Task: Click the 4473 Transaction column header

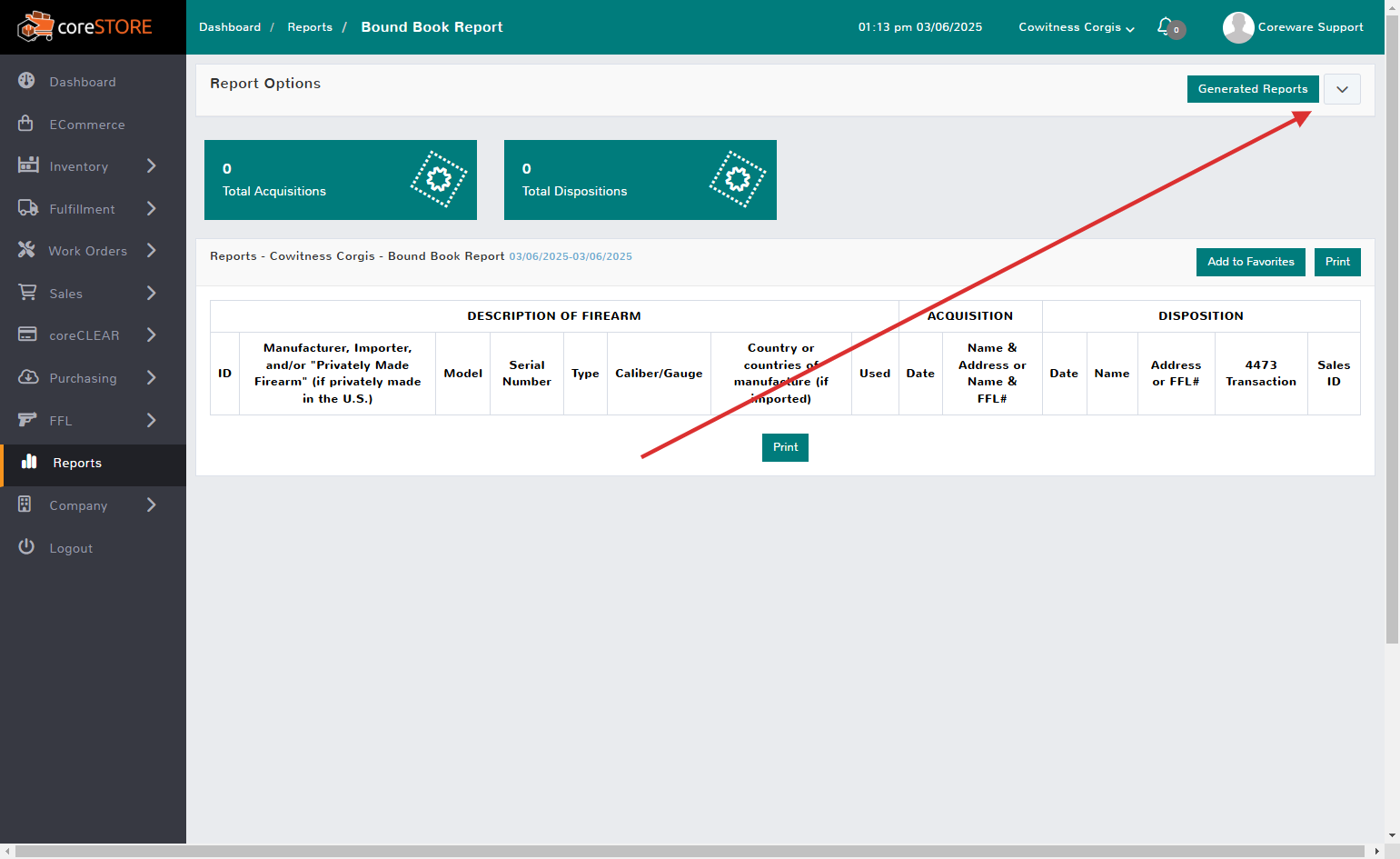Action: coord(1261,374)
